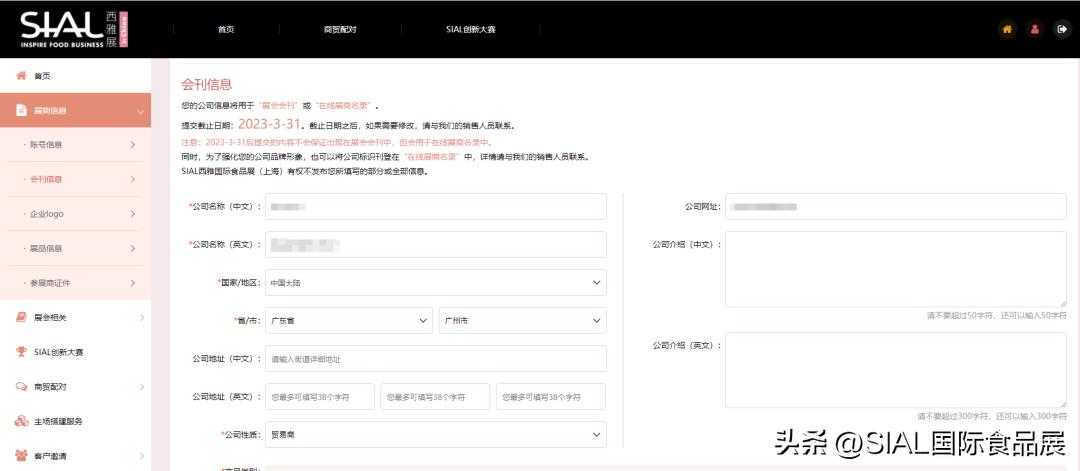Click the house icon beside sidebar 首页
Screen dimensions: 1080x471
pyautogui.click(x=21, y=76)
